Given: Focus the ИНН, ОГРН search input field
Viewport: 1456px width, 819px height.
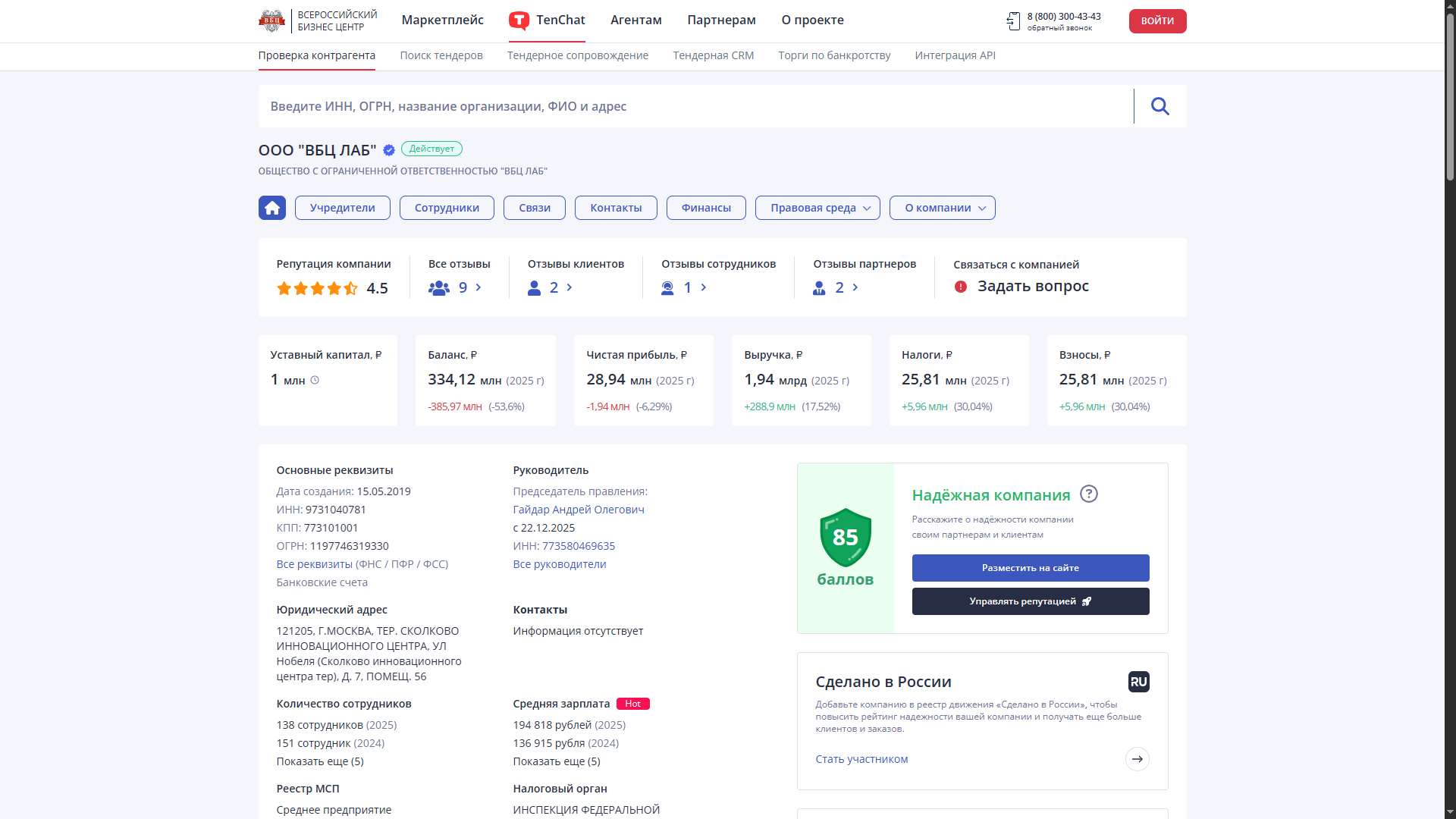Looking at the screenshot, I should 695,106.
